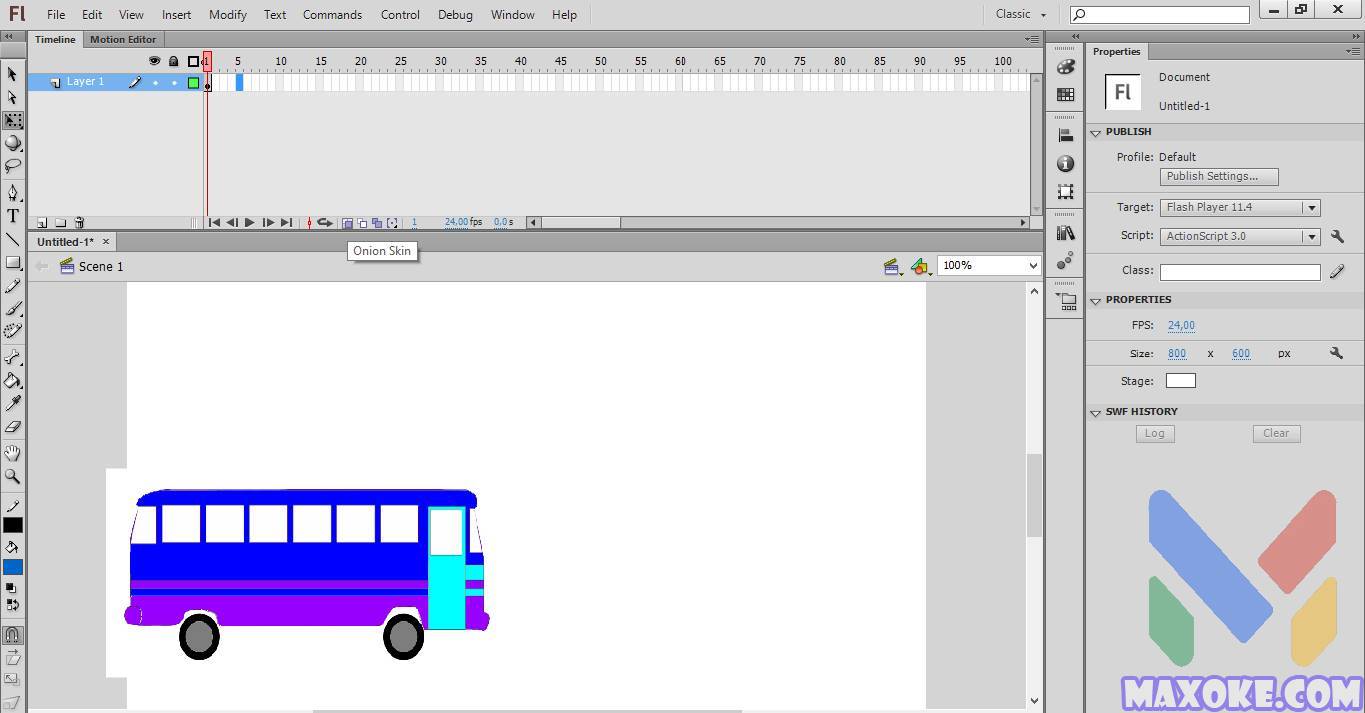This screenshot has height=713, width=1365.
Task: Open the Target dropdown showing Flash Player 11.4
Action: pos(1312,207)
